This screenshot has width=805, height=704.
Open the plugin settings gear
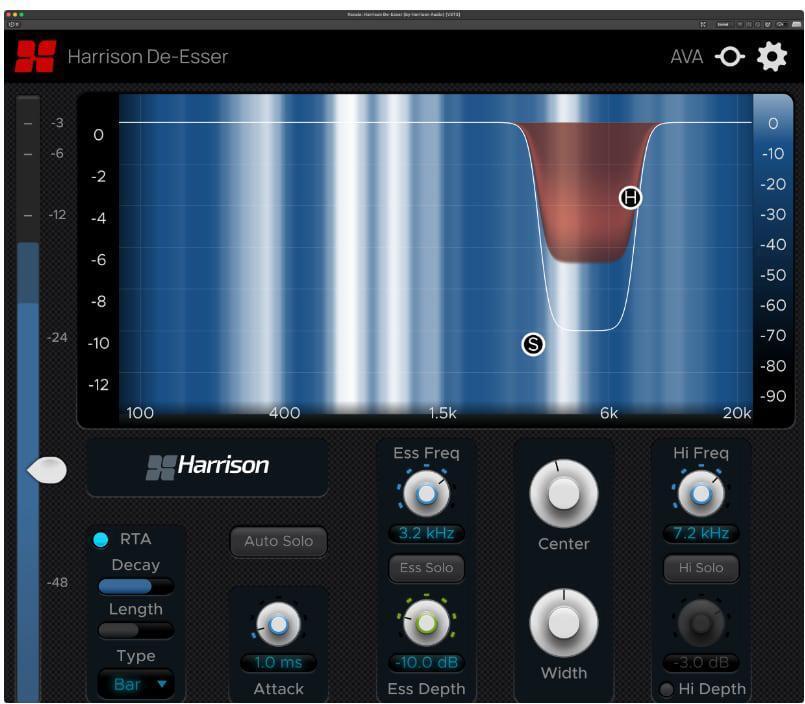click(x=774, y=56)
